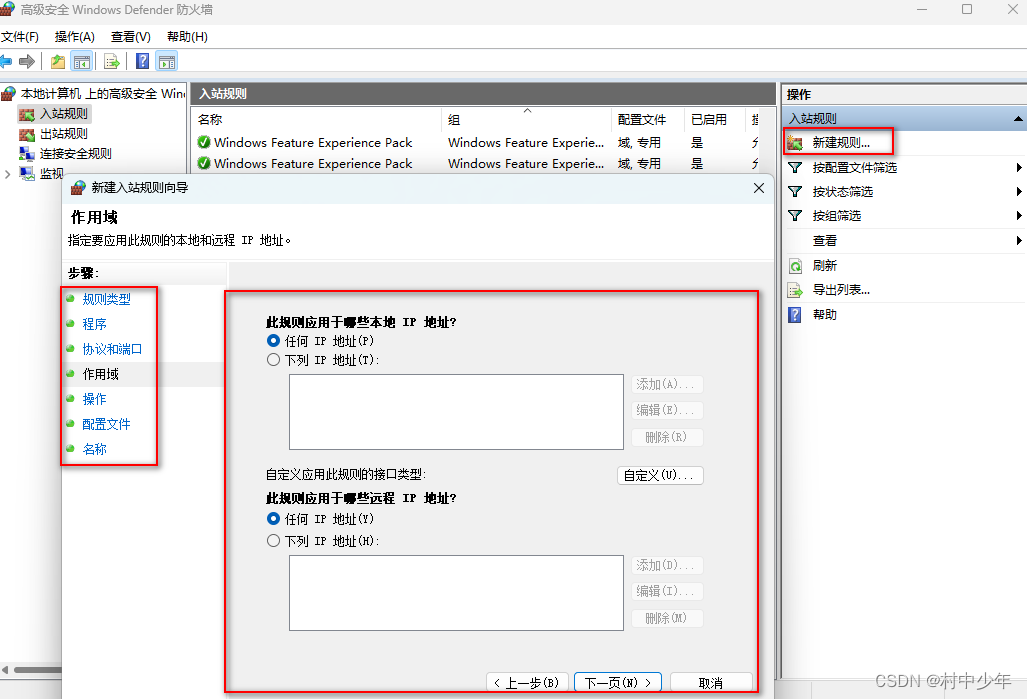Sort rules by 配置文件 column header

tap(648, 119)
